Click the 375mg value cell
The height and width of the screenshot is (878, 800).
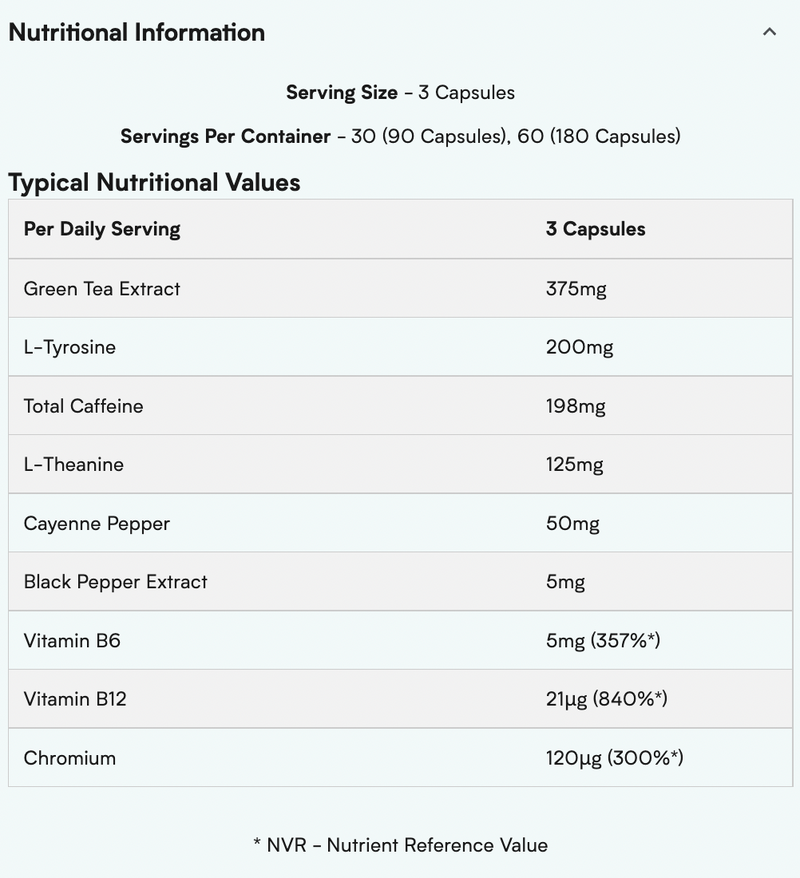576,289
